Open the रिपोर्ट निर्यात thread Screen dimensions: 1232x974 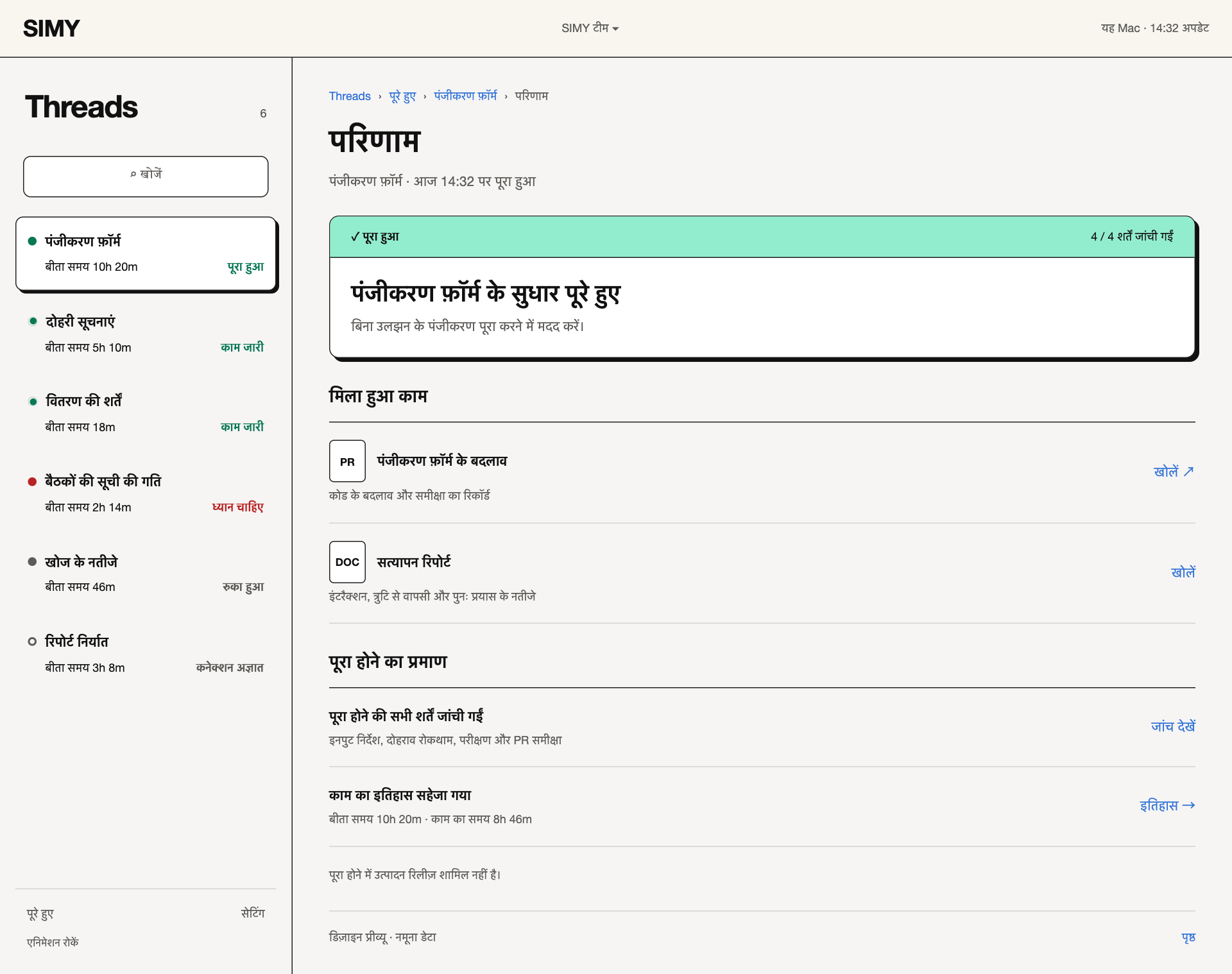[x=146, y=654]
